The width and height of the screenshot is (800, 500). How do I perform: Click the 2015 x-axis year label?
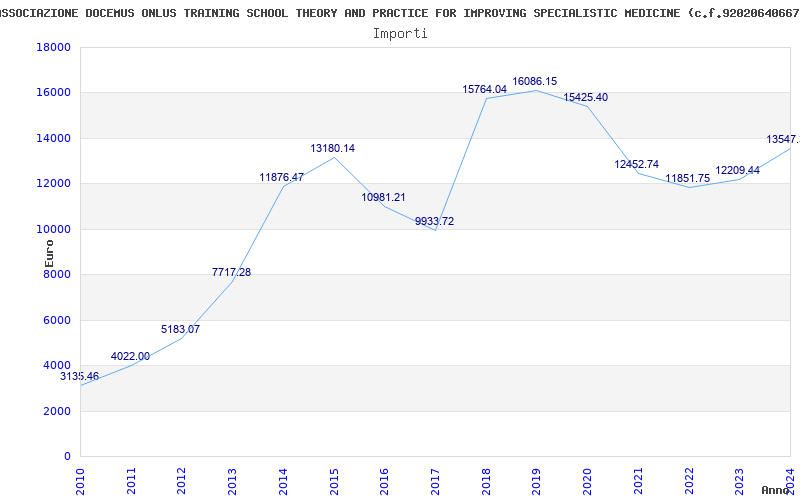pos(334,481)
